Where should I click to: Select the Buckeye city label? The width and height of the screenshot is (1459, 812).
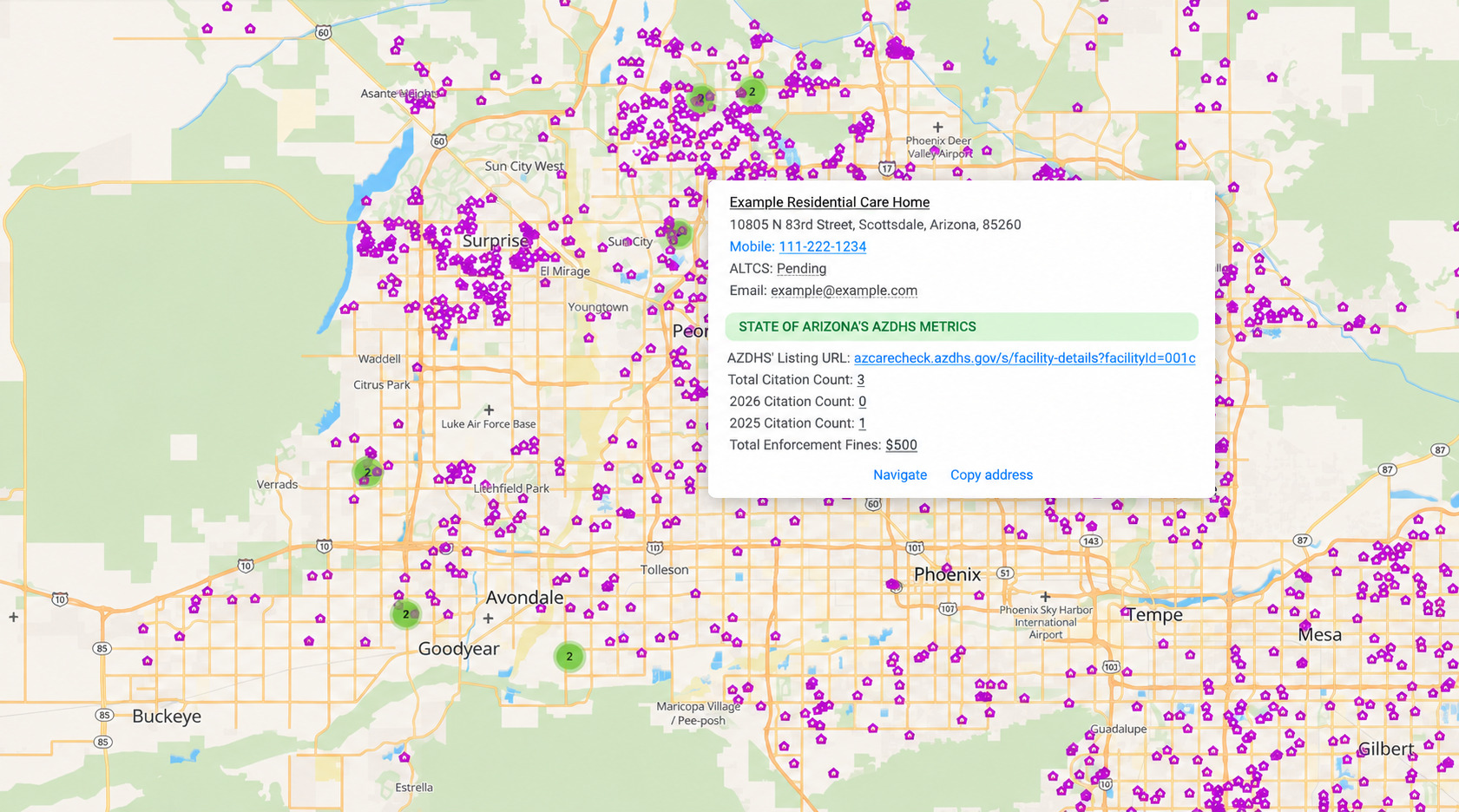(x=167, y=717)
